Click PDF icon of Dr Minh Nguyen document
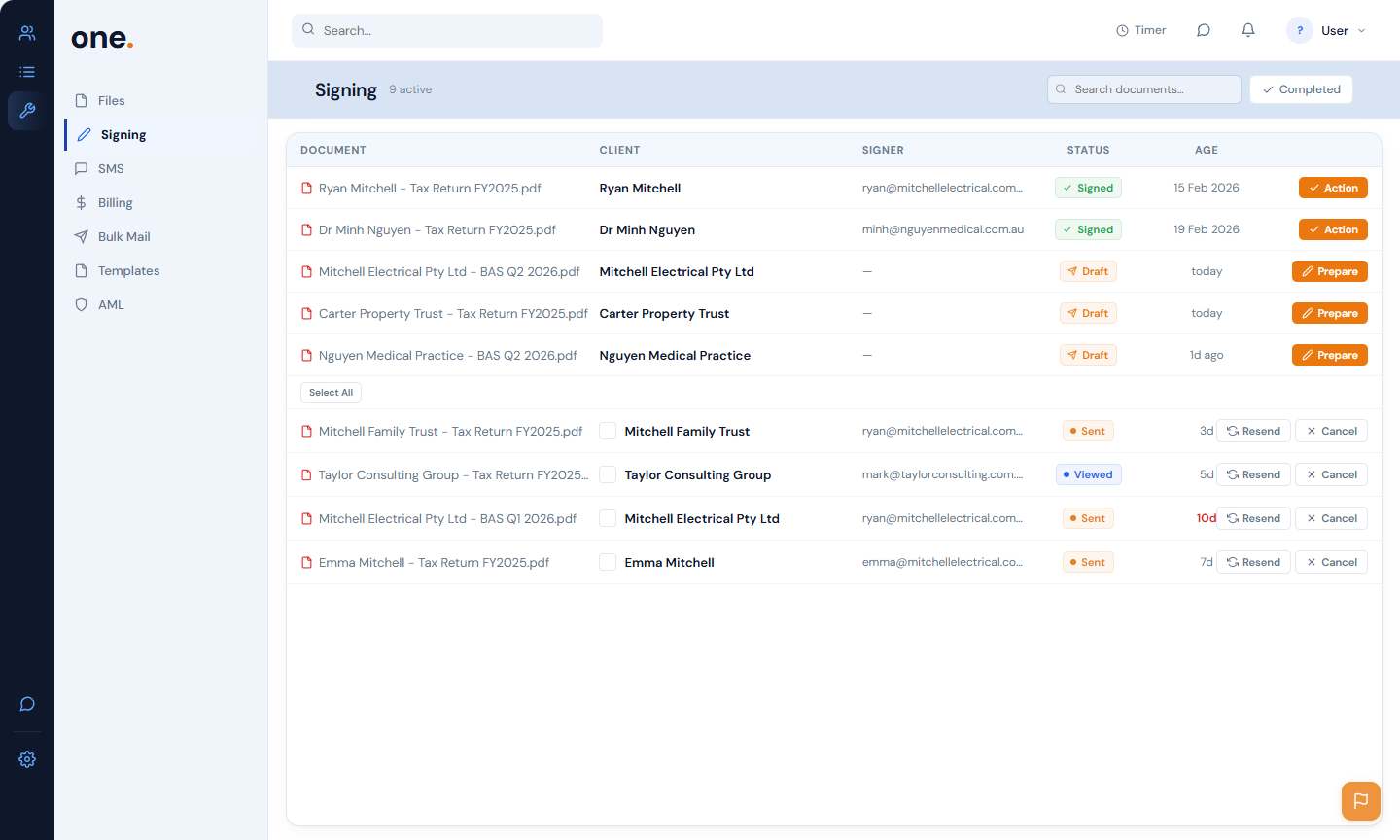The height and width of the screenshot is (840, 1400). (307, 230)
